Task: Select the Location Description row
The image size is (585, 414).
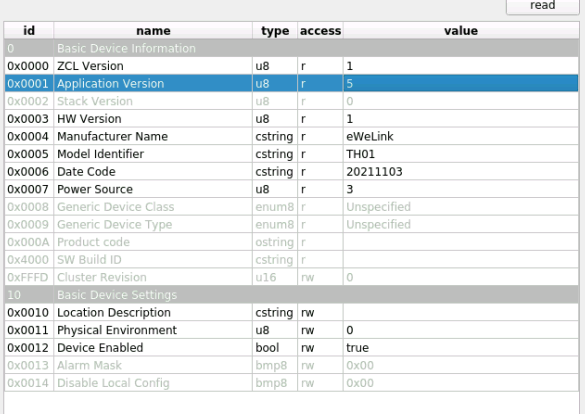Action: [291, 313]
